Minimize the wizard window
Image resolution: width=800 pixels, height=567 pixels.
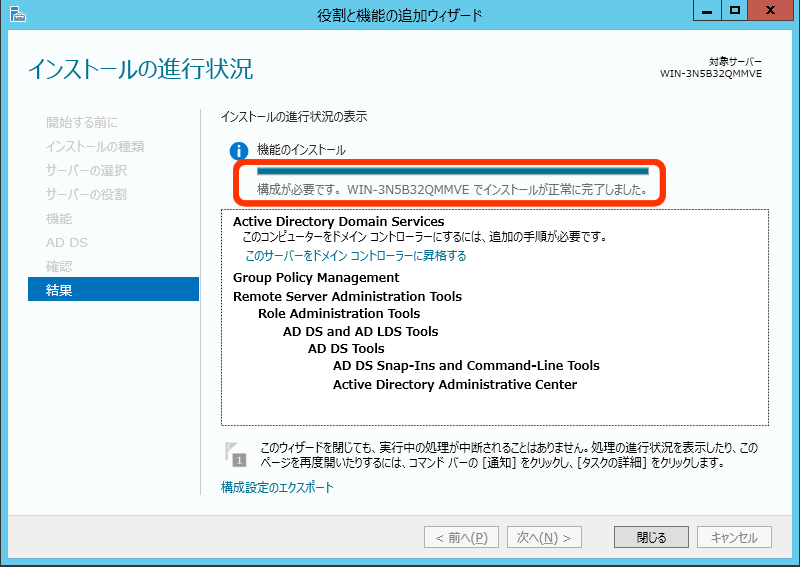(x=707, y=10)
